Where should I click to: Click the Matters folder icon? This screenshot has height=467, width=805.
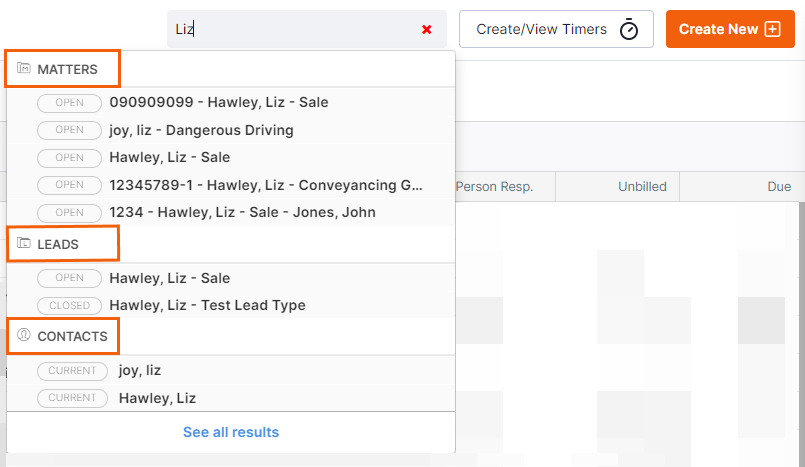point(24,68)
